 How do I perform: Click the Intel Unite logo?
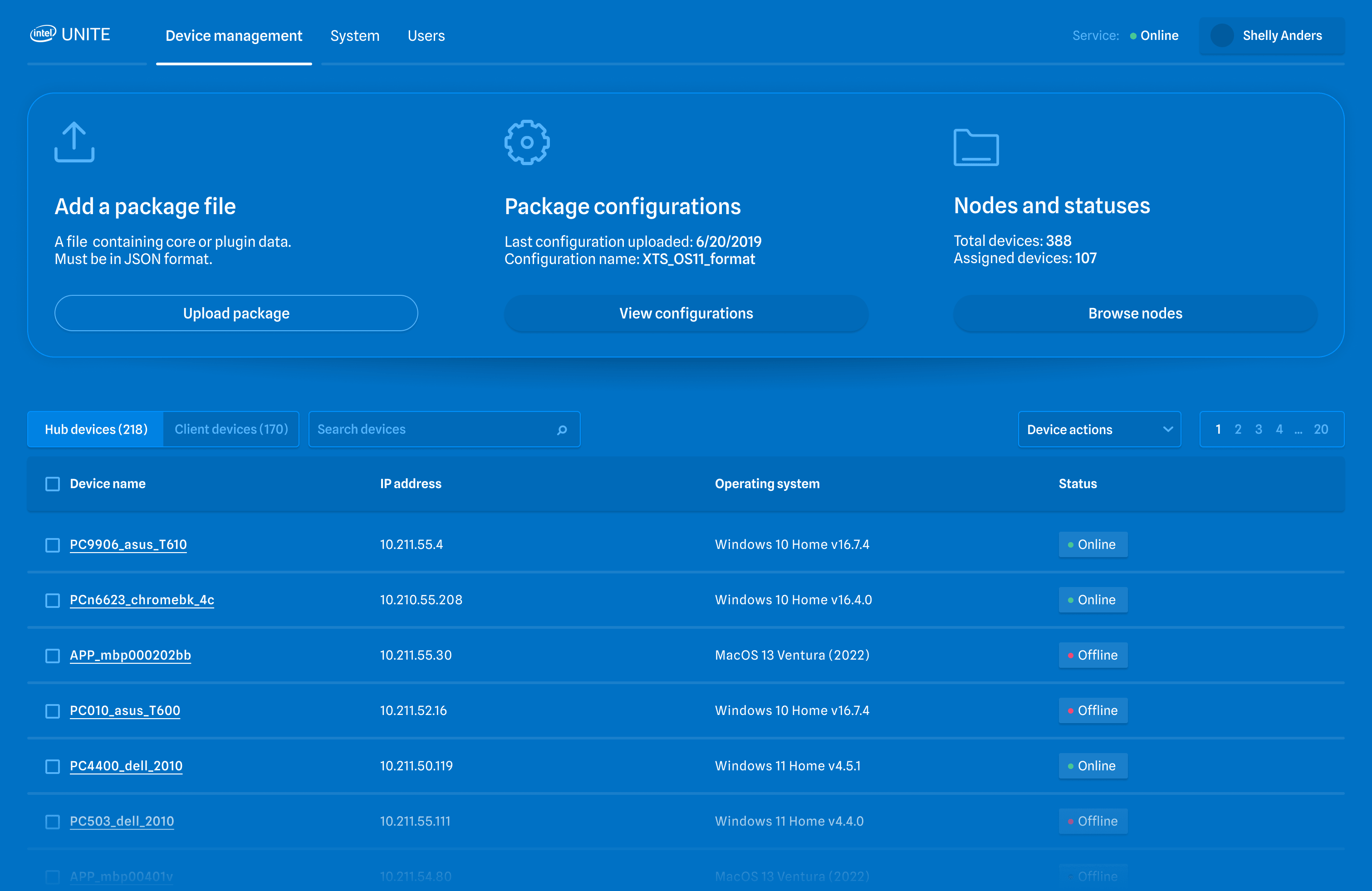(70, 34)
